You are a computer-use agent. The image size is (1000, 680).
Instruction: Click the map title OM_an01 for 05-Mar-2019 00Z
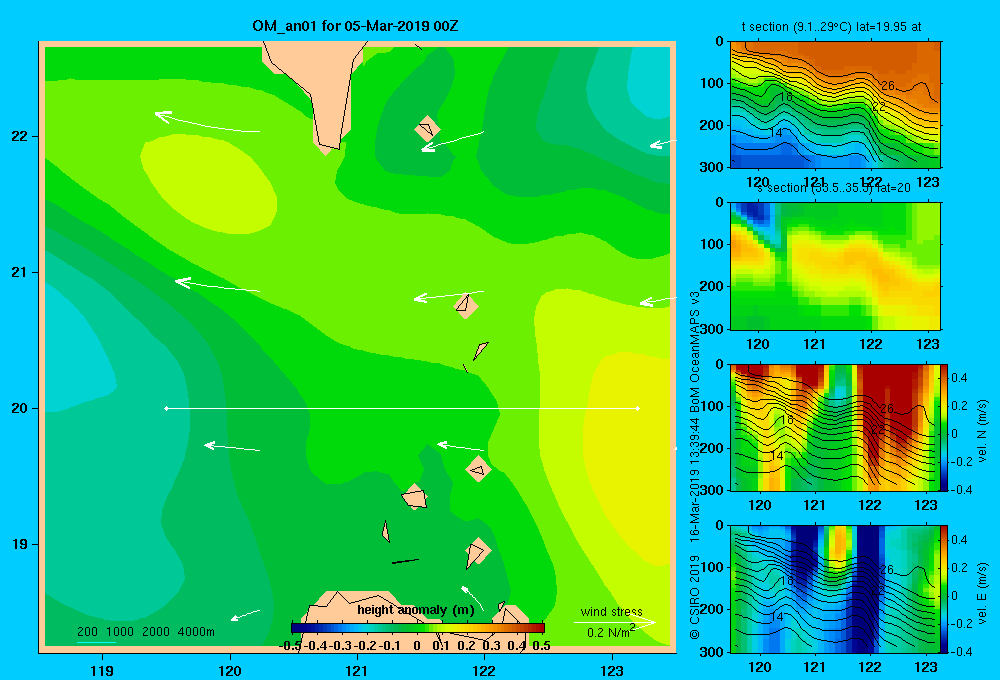pyautogui.click(x=355, y=26)
